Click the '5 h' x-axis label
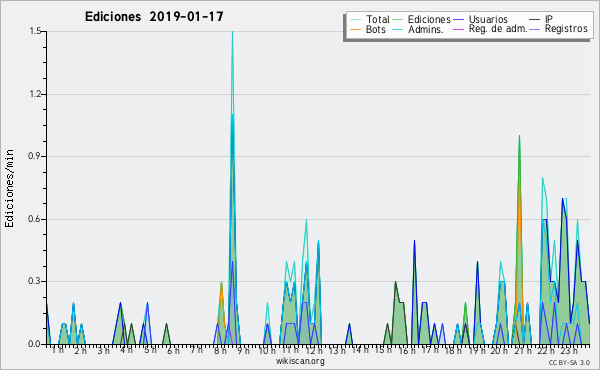This screenshot has height=370, width=600. [x=150, y=350]
